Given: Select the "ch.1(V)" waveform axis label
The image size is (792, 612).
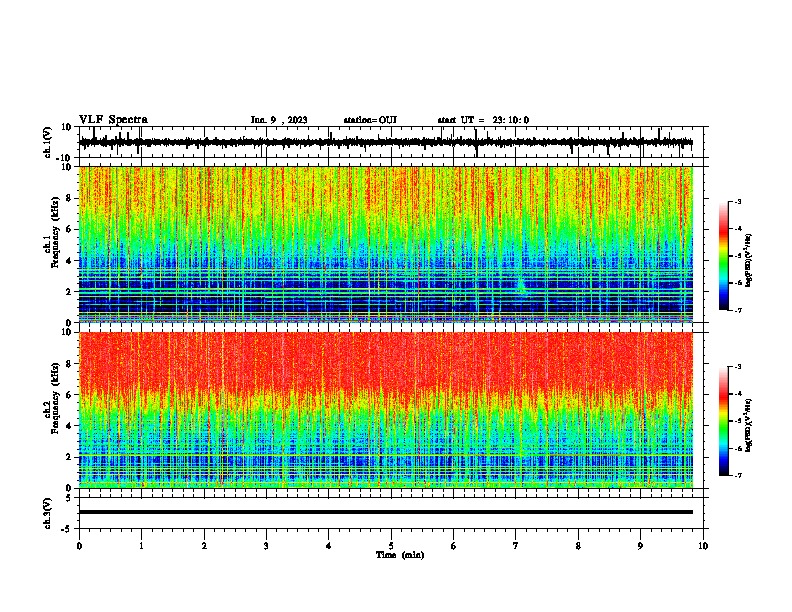Looking at the screenshot, I should [48, 142].
